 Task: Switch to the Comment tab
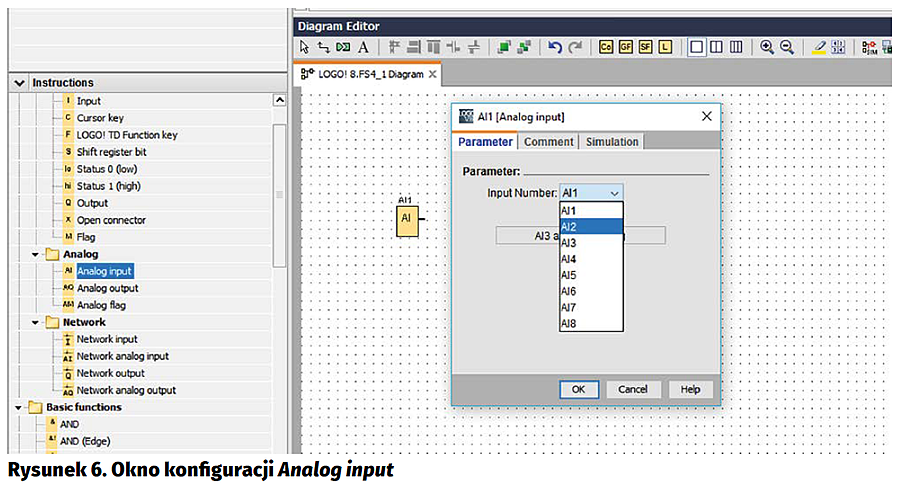(x=549, y=142)
